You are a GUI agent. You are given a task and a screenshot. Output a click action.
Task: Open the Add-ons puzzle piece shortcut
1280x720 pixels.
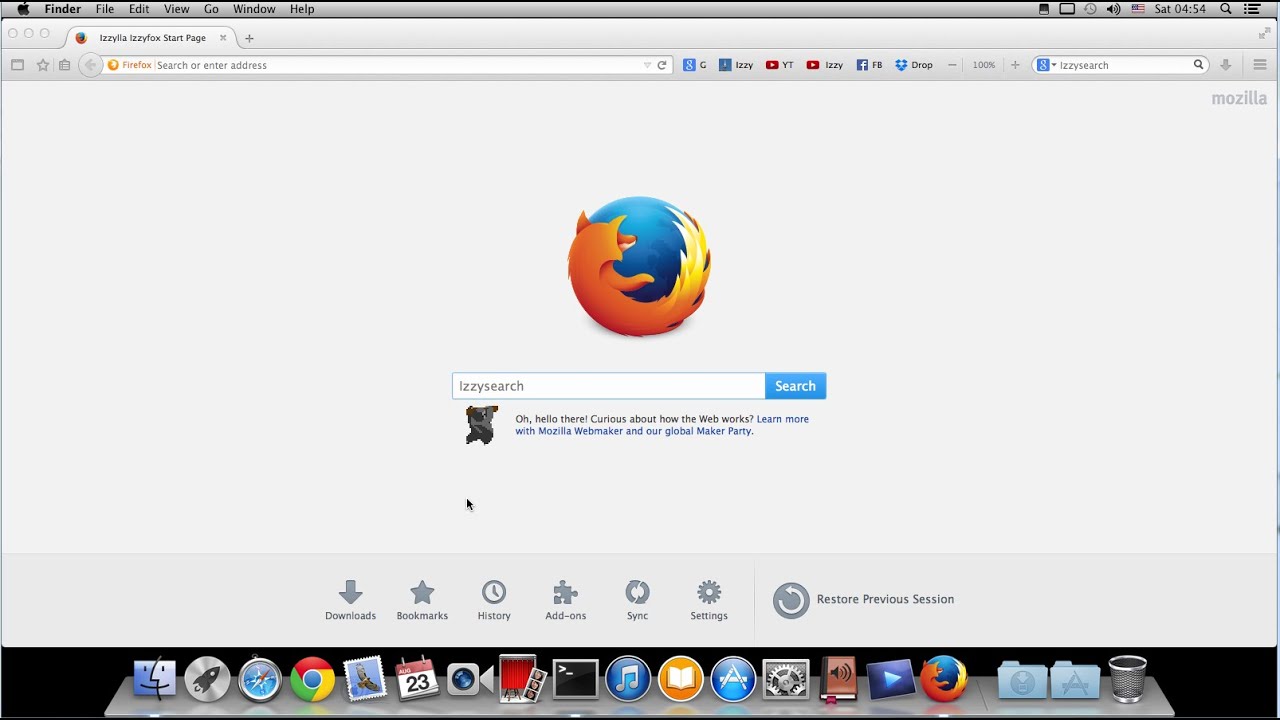click(566, 600)
